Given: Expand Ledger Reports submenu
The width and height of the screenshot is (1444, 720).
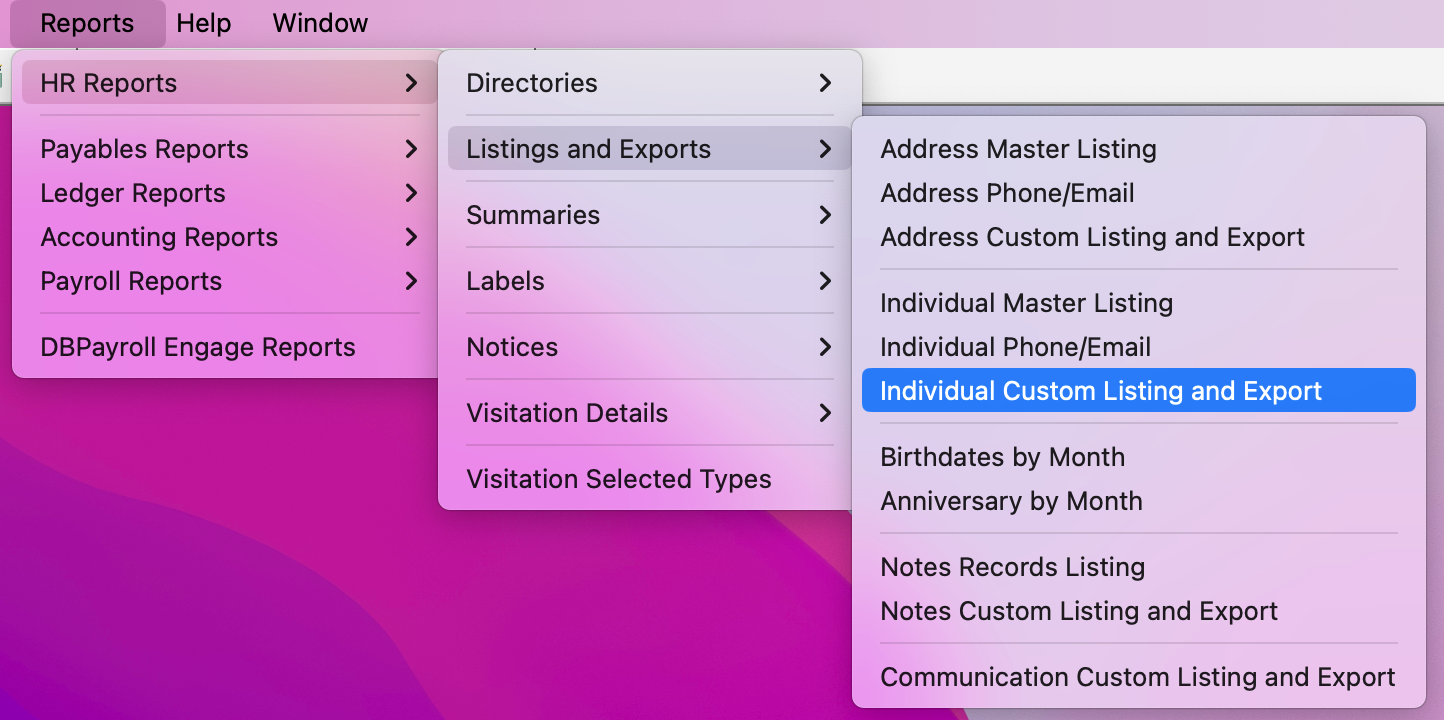Looking at the screenshot, I should (228, 193).
